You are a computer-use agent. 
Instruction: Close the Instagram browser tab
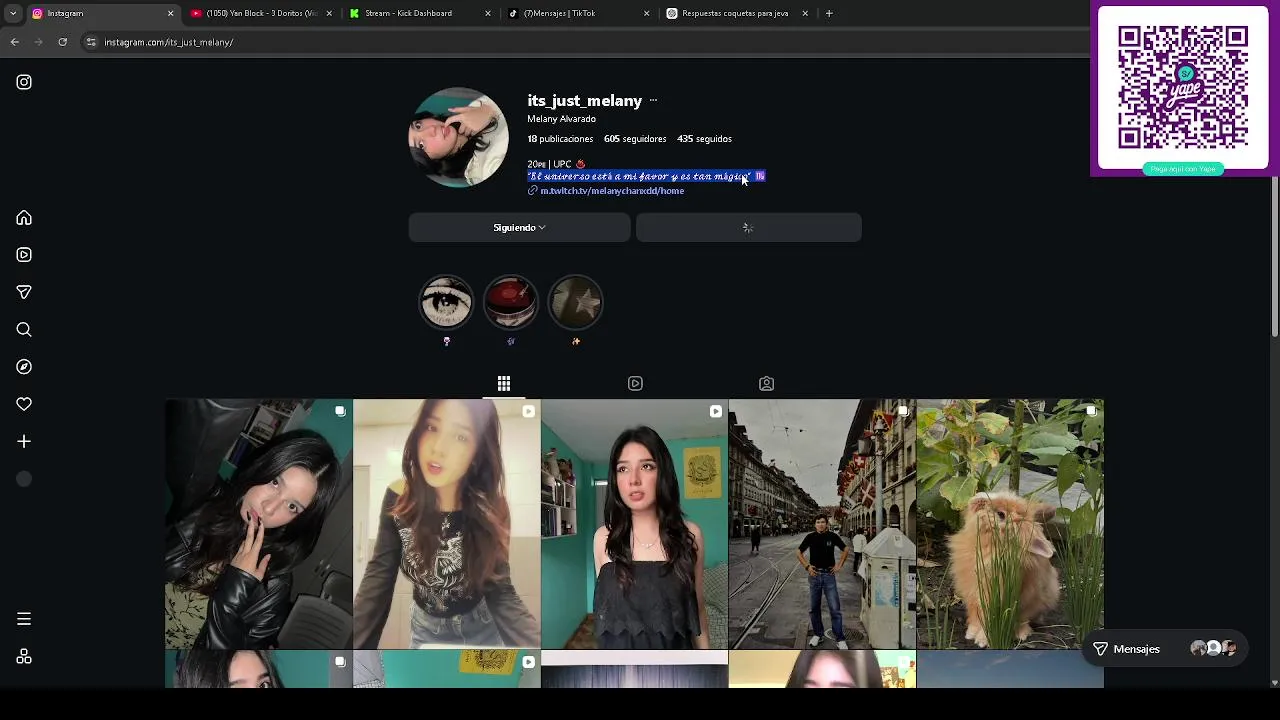[x=170, y=13]
